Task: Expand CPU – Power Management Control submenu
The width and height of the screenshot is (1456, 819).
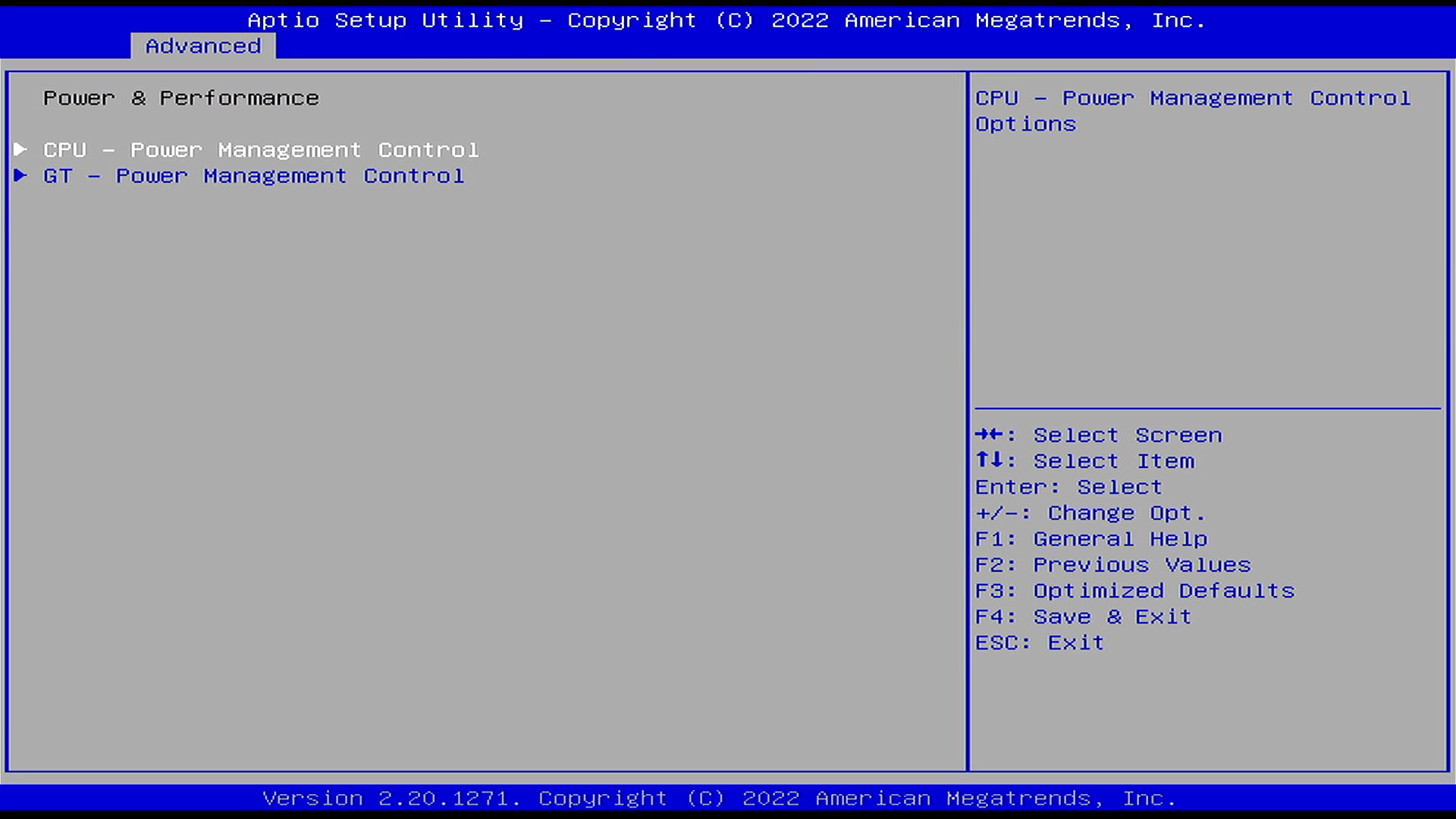Action: tap(260, 149)
